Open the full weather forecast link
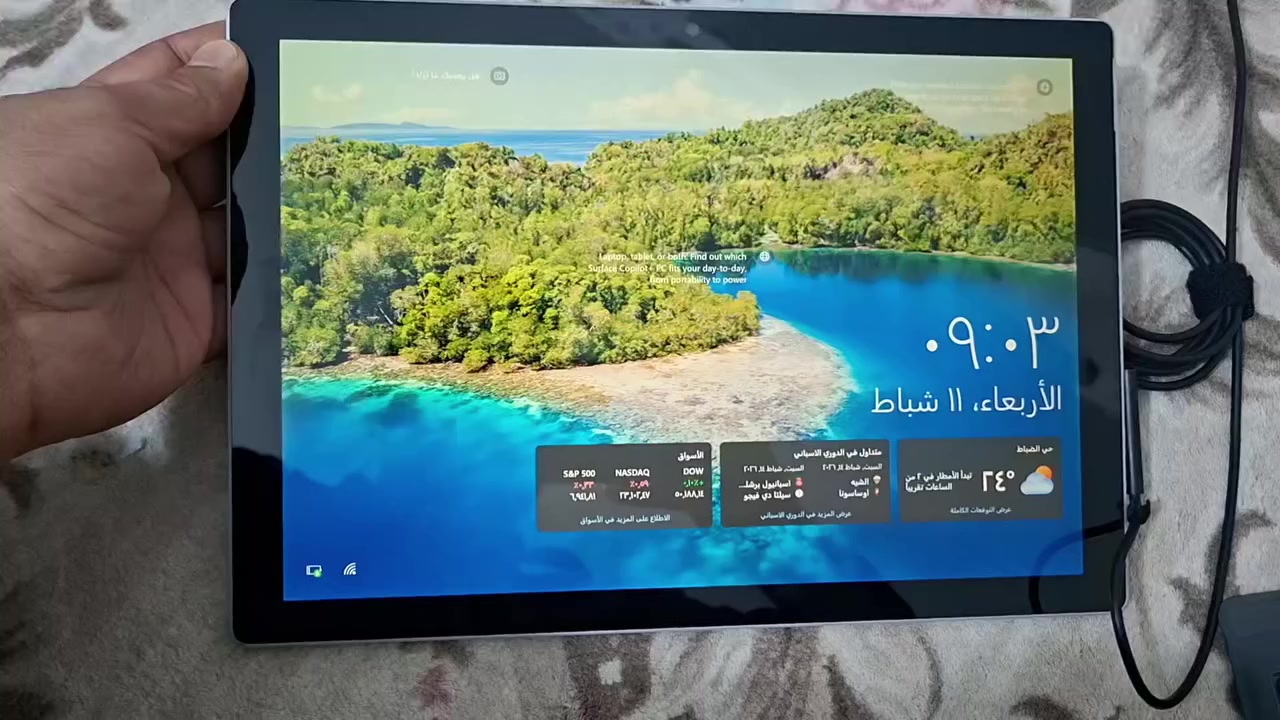1280x720 pixels. click(x=980, y=510)
